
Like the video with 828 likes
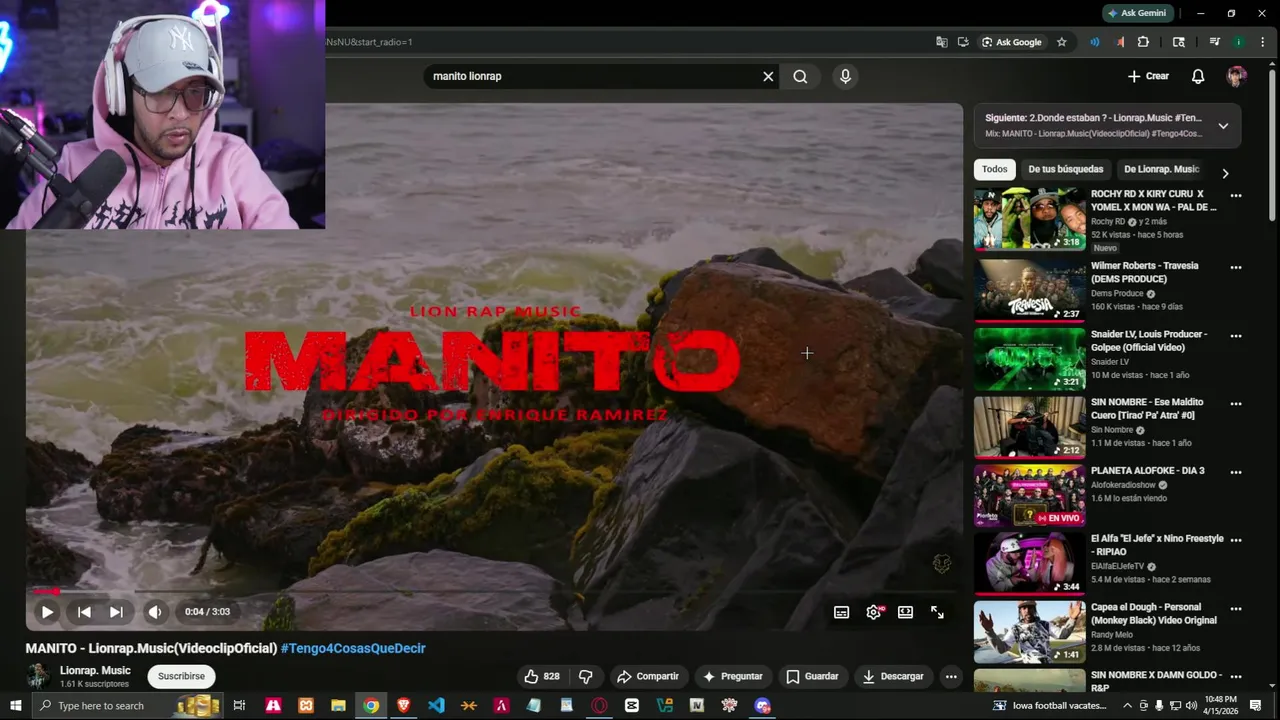pos(542,677)
